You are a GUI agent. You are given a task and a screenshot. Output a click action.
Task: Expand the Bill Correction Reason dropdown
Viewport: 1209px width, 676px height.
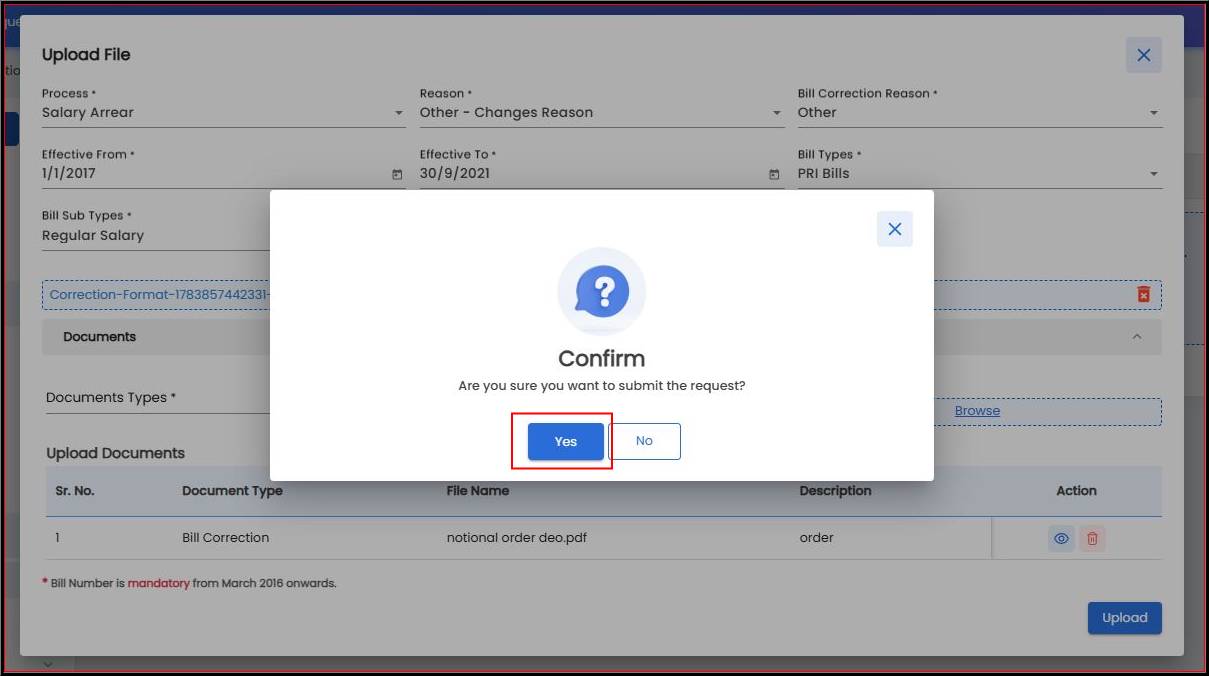(980, 113)
